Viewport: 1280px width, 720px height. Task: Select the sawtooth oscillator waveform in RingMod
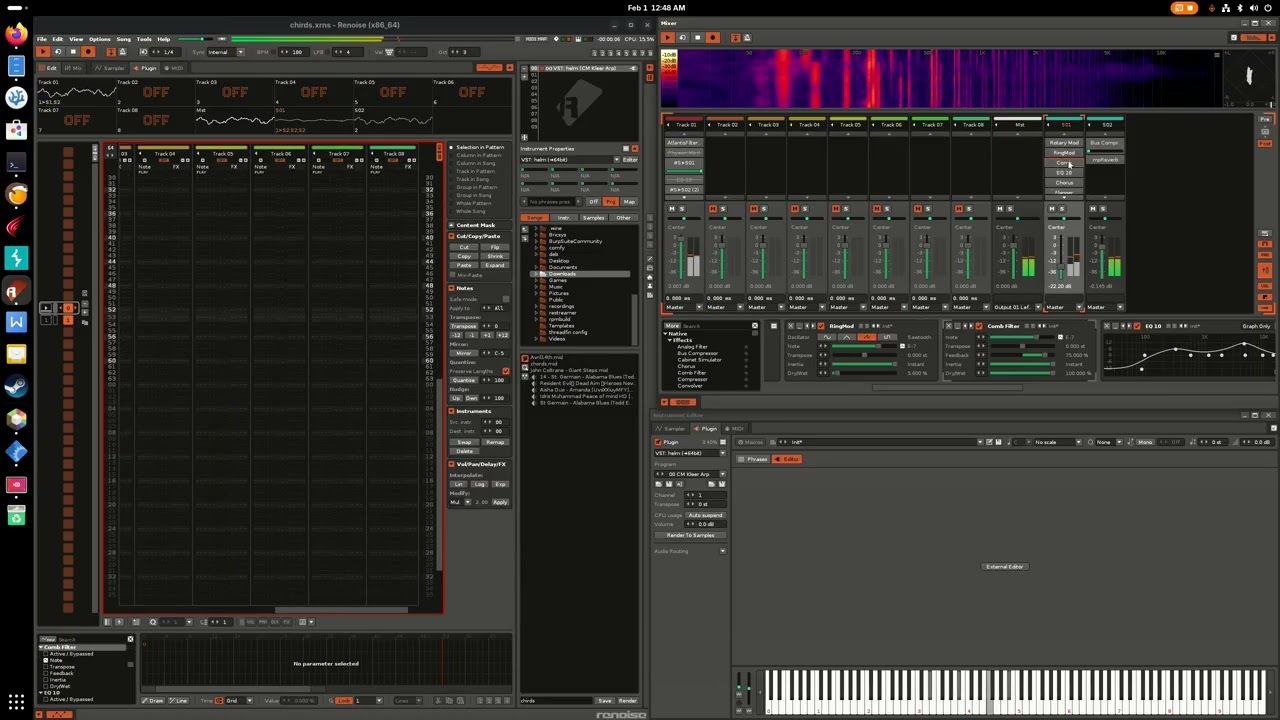click(x=867, y=337)
